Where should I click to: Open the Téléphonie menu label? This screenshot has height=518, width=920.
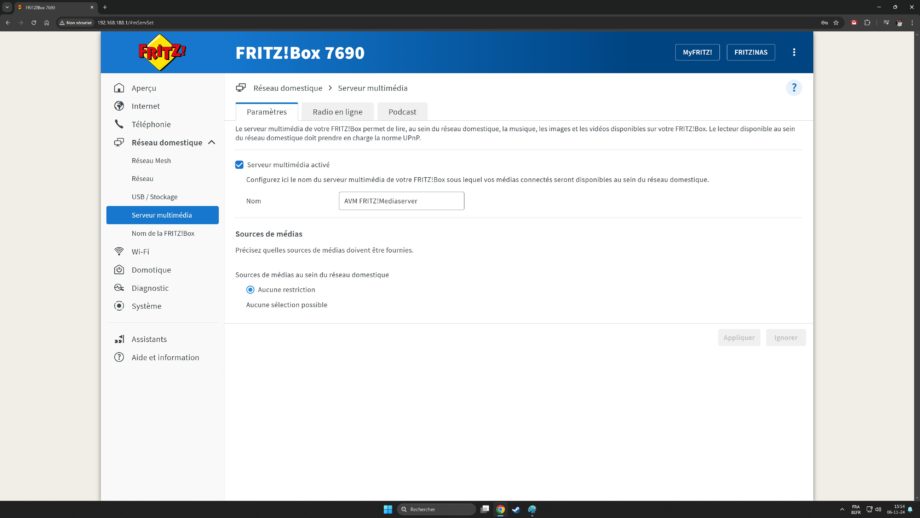[x=151, y=124]
